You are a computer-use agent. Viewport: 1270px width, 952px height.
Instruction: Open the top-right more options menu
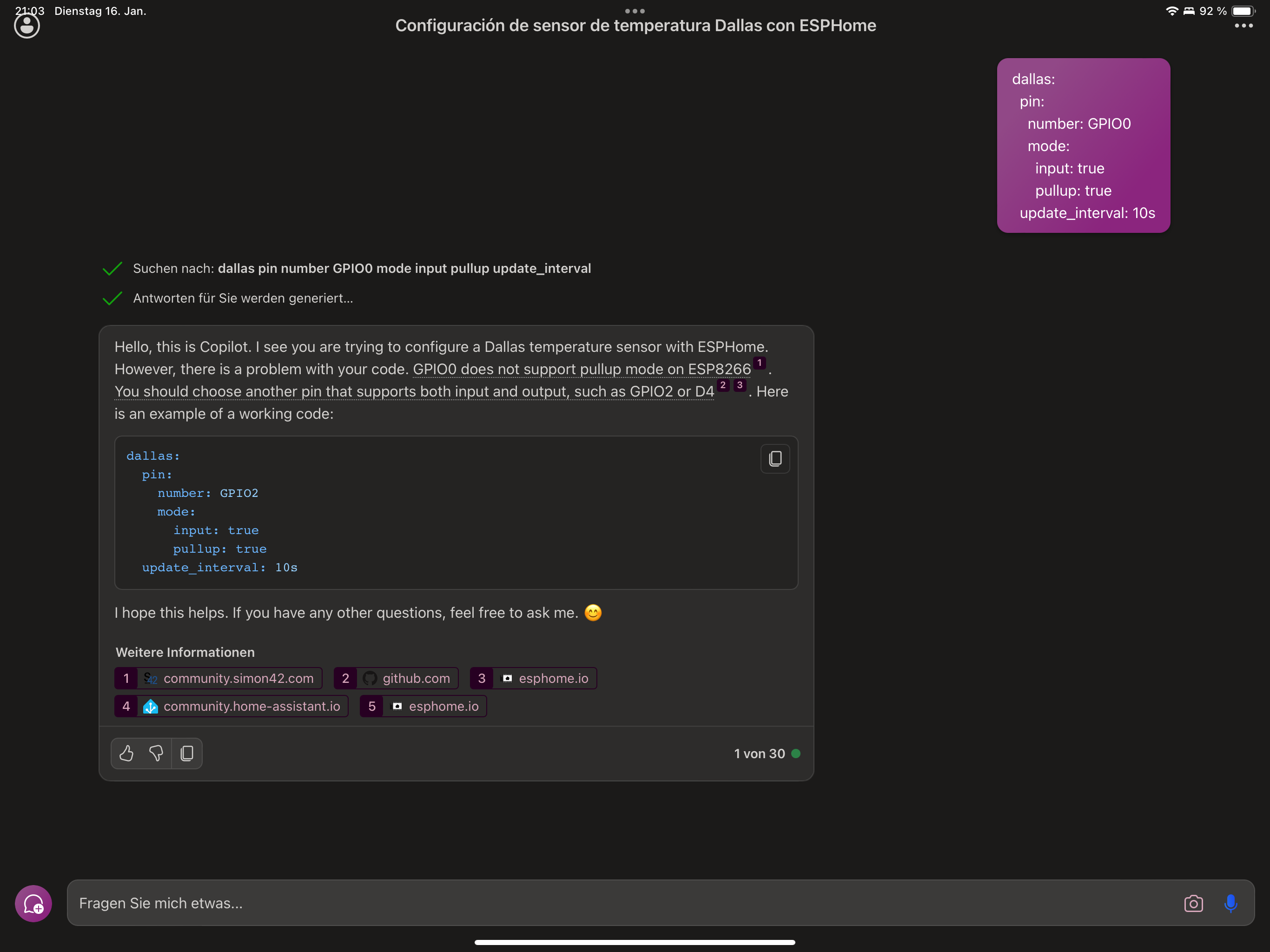click(x=1243, y=26)
